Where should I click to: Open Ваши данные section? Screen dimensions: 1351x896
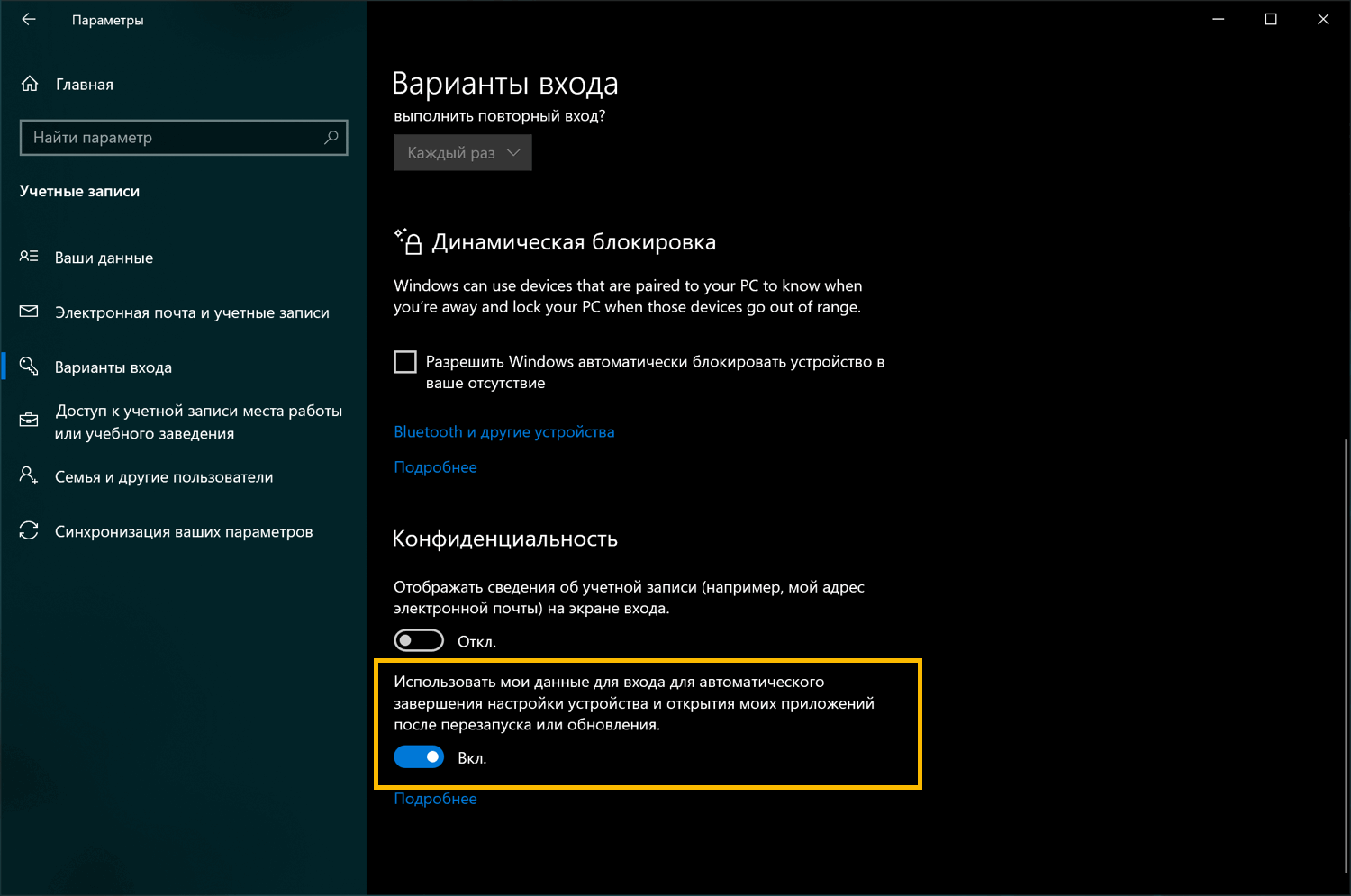(x=104, y=258)
